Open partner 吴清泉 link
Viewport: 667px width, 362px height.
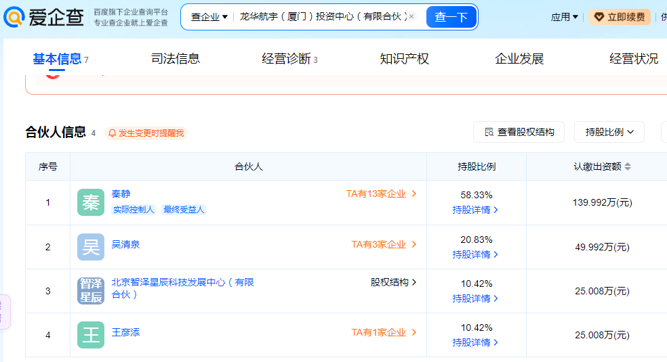point(125,245)
